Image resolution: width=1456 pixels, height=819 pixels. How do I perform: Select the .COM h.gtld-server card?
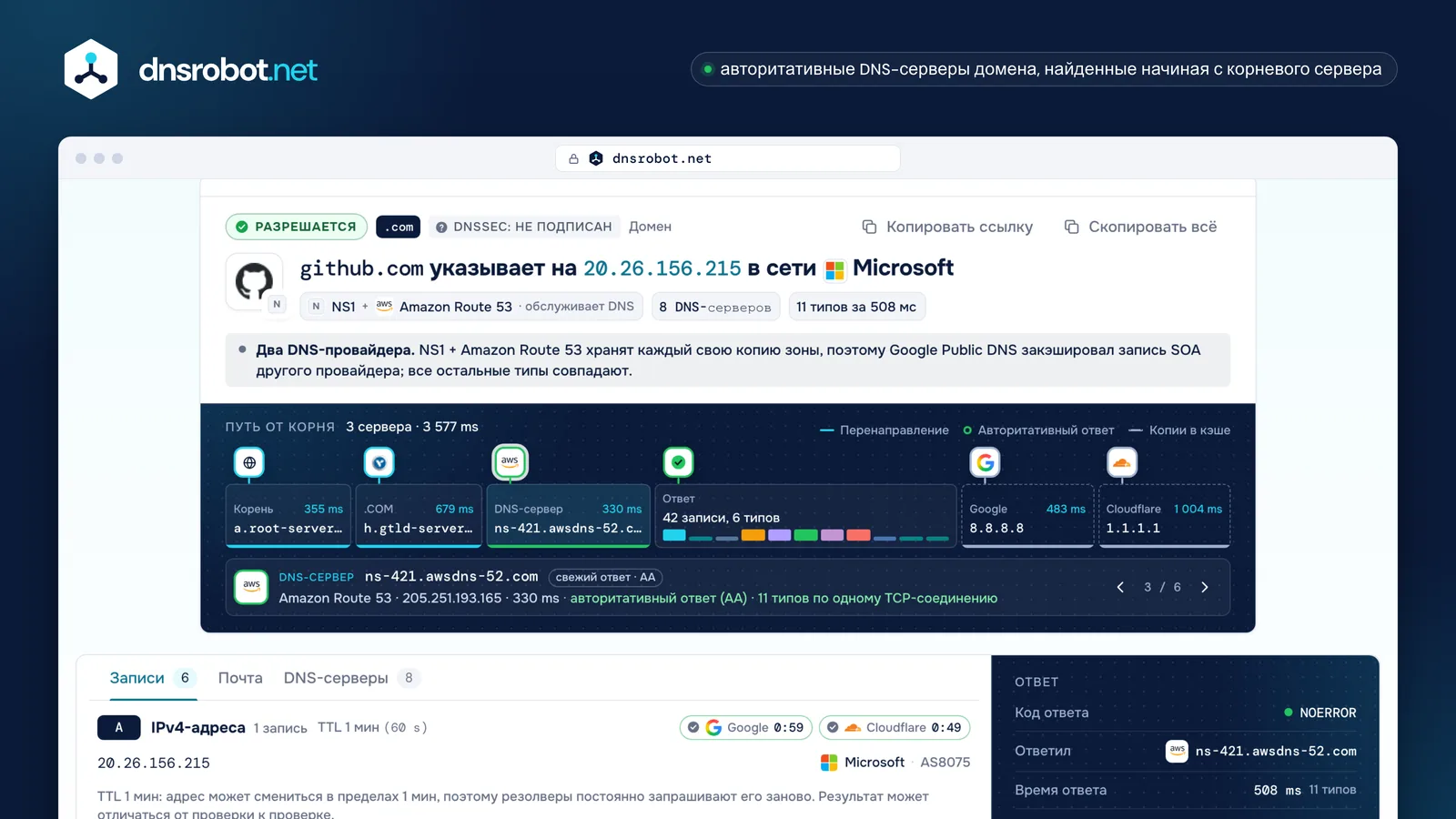[419, 516]
